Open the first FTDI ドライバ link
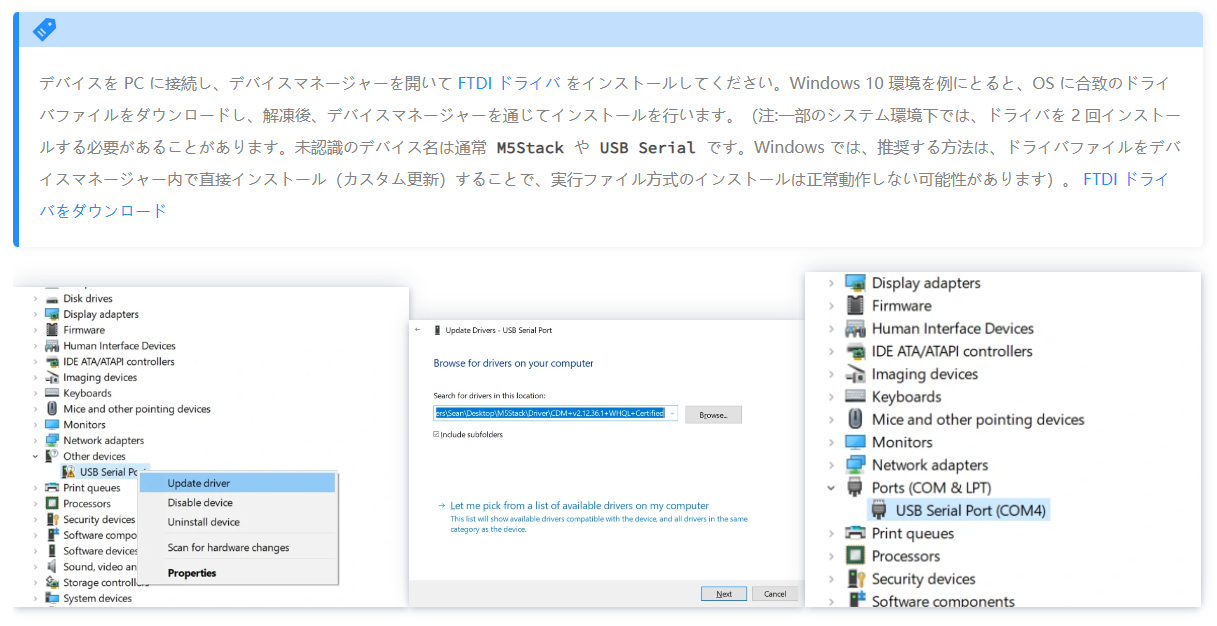Image resolution: width=1217 pixels, height=626 pixels. [x=509, y=84]
